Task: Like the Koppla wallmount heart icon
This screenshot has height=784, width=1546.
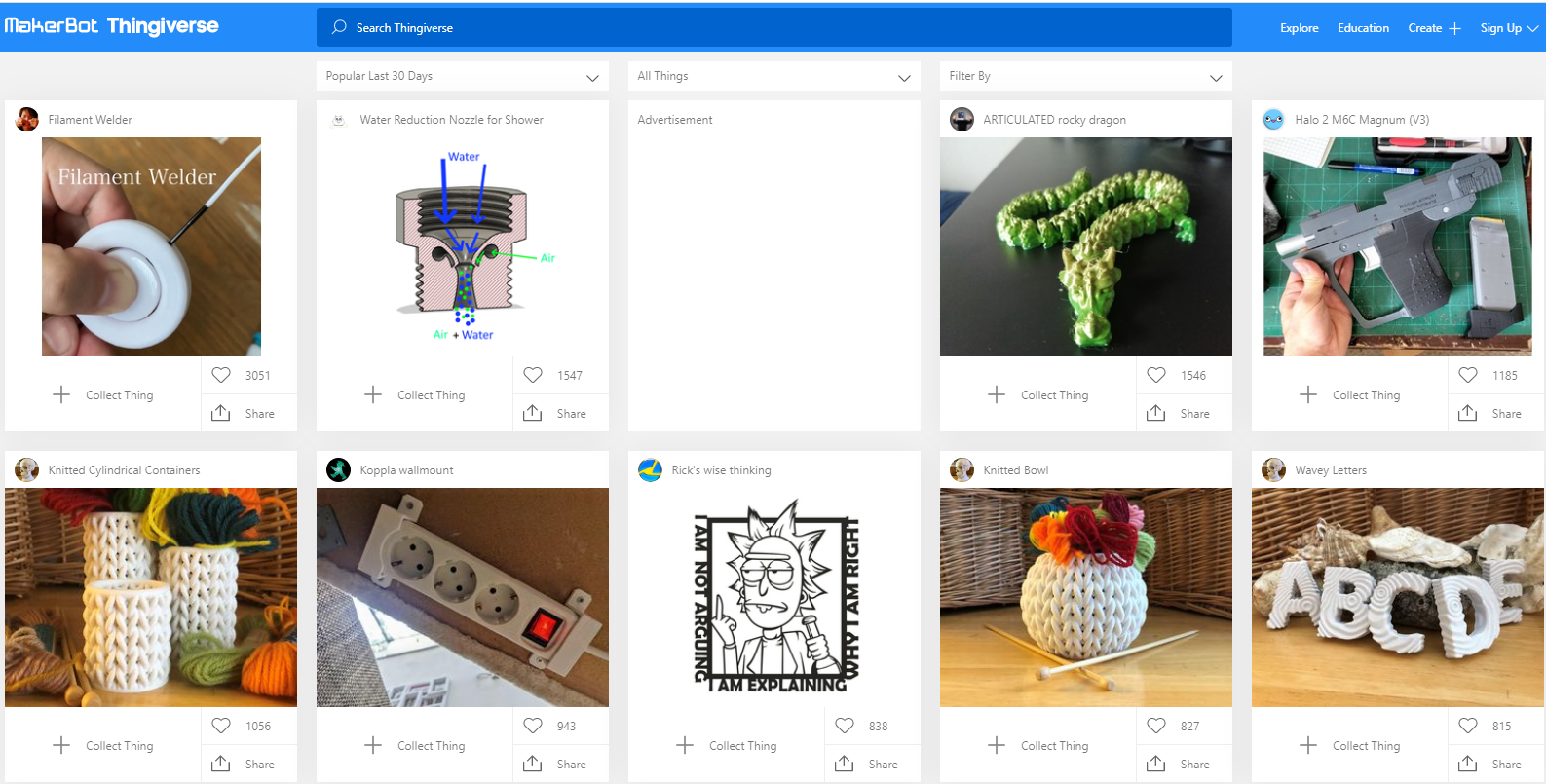Action: (x=533, y=726)
